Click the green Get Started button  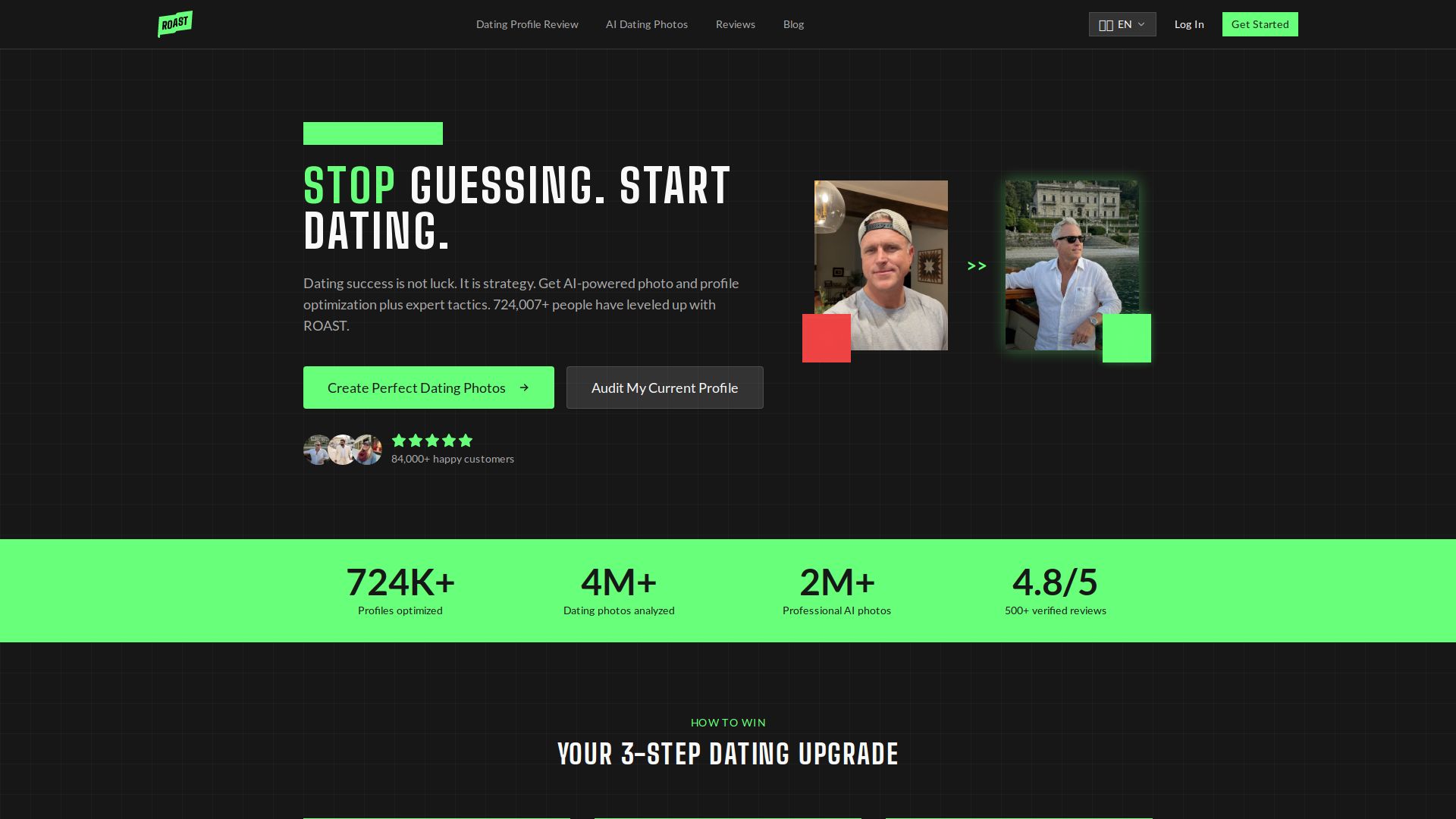point(1260,24)
